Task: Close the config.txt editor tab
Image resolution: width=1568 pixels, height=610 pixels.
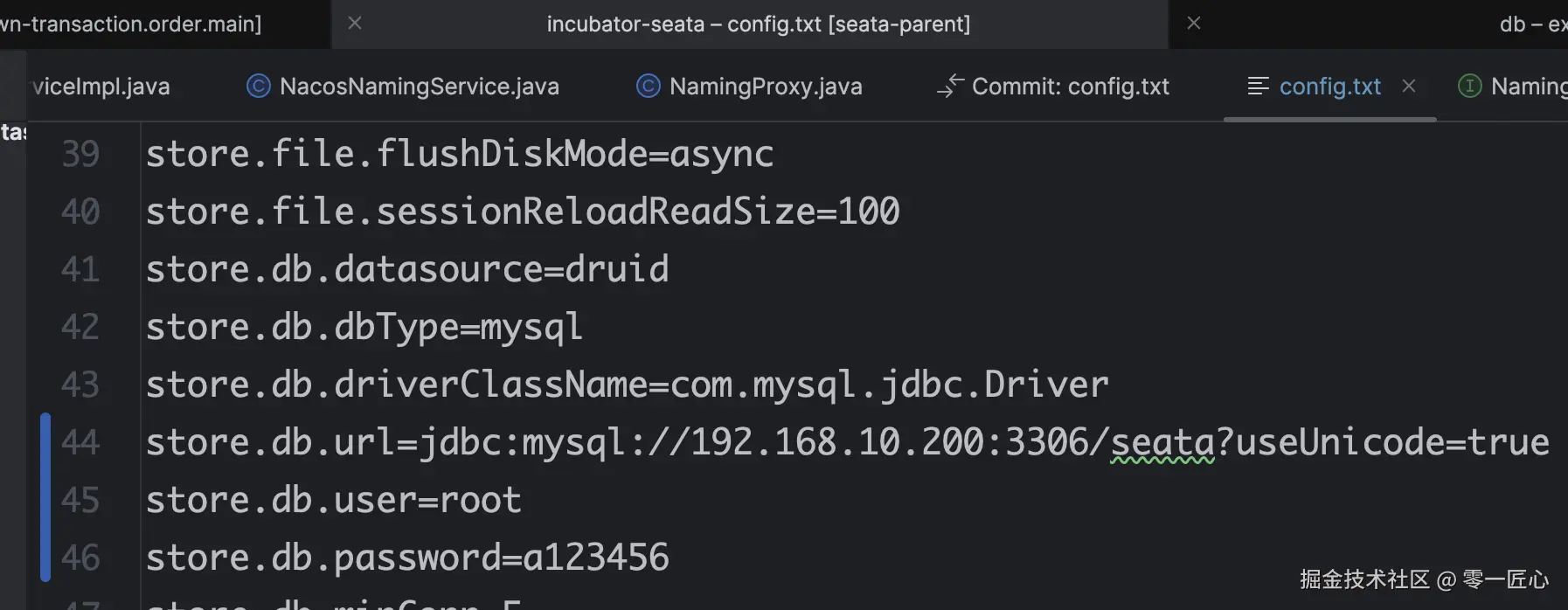Action: click(x=1409, y=87)
